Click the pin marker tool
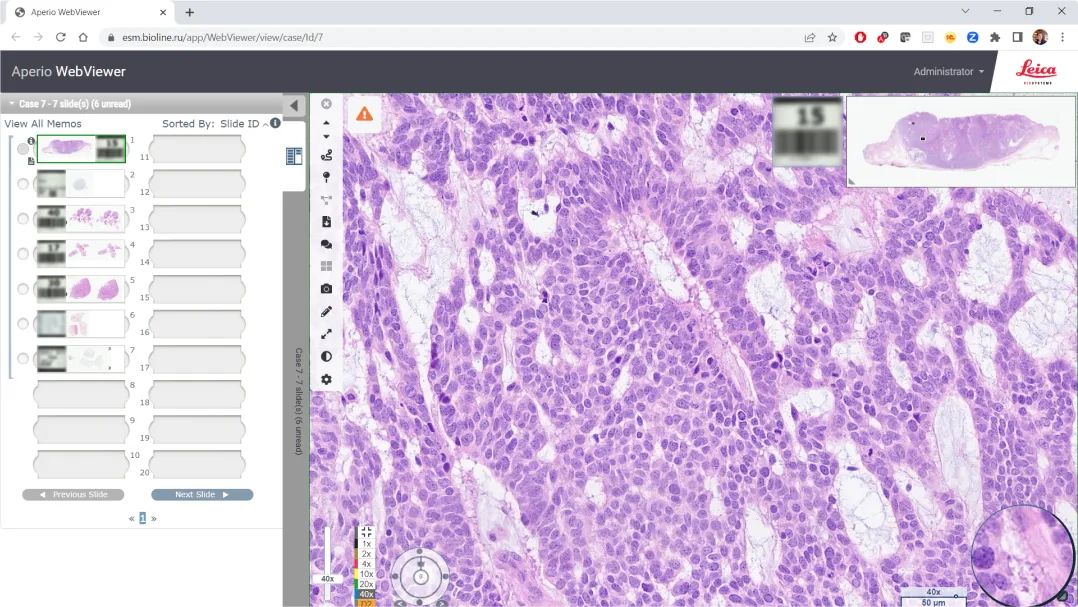 pyautogui.click(x=326, y=177)
